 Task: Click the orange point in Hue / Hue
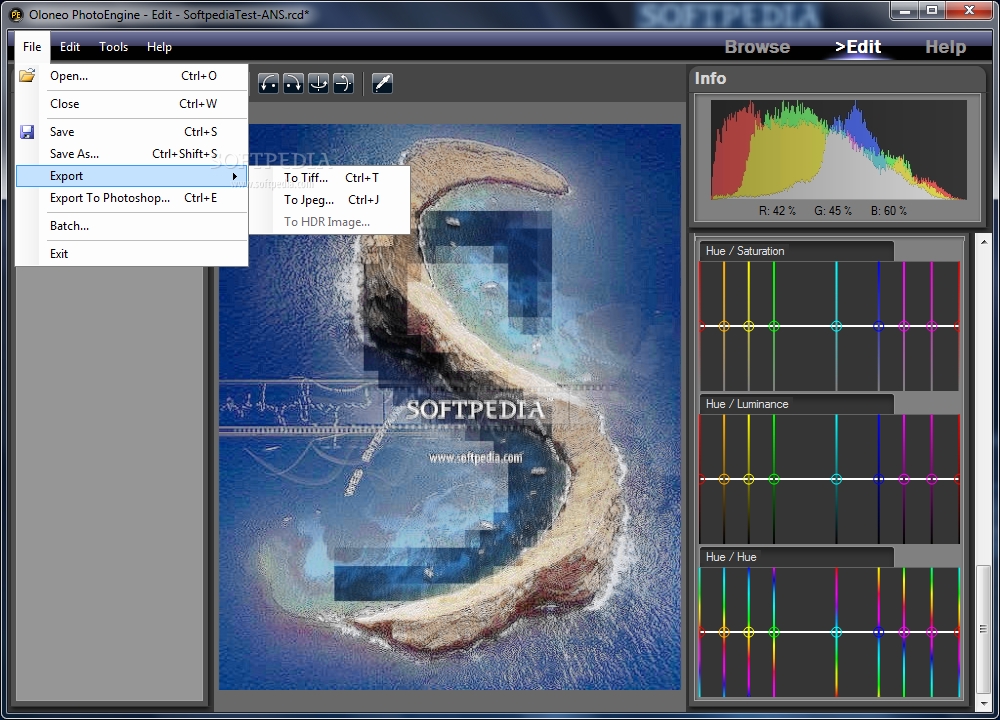click(724, 632)
